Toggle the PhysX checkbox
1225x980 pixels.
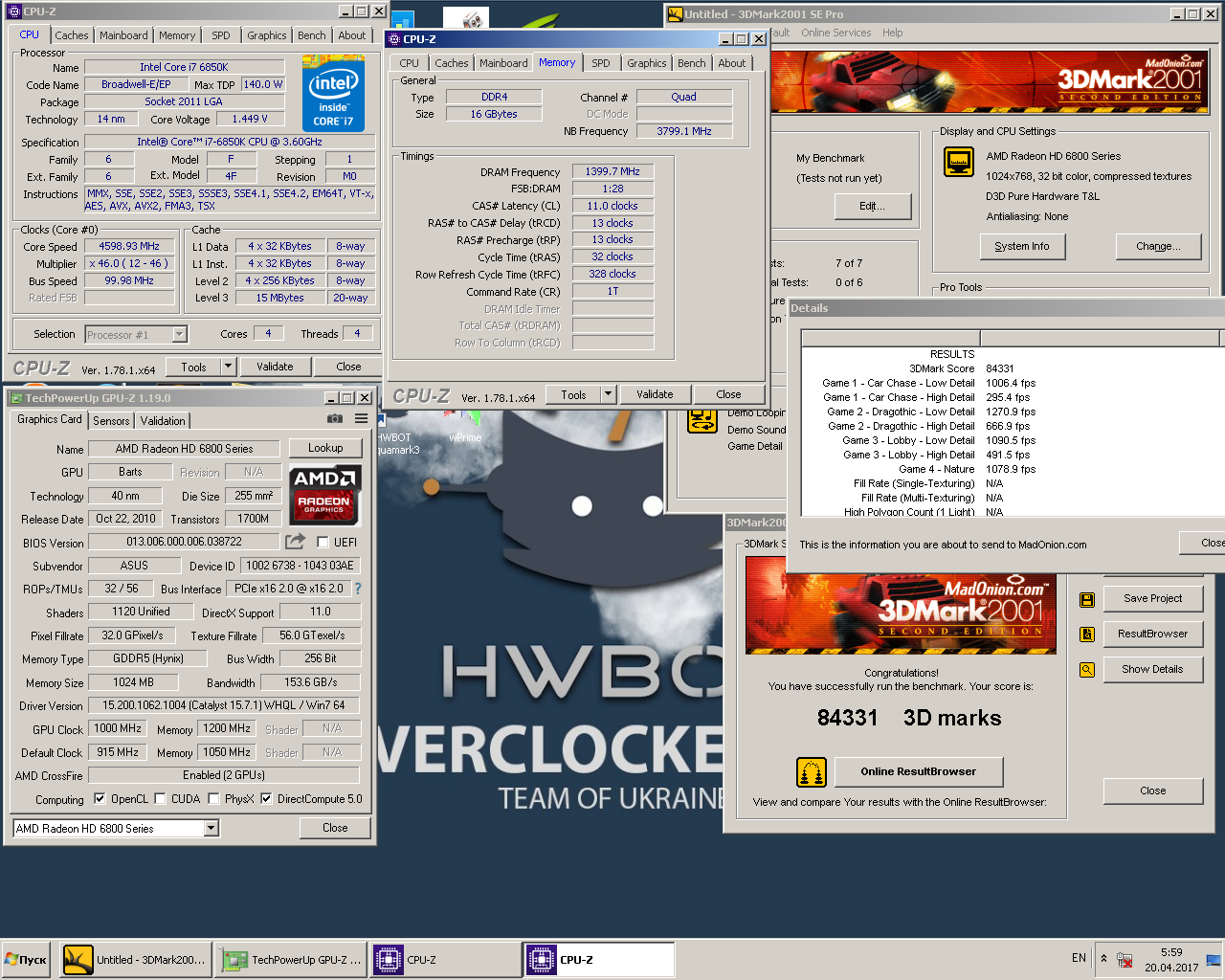(213, 798)
